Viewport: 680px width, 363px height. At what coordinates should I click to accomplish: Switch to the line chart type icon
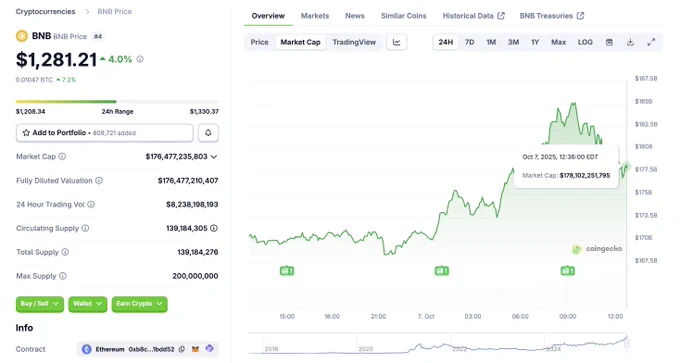point(396,42)
